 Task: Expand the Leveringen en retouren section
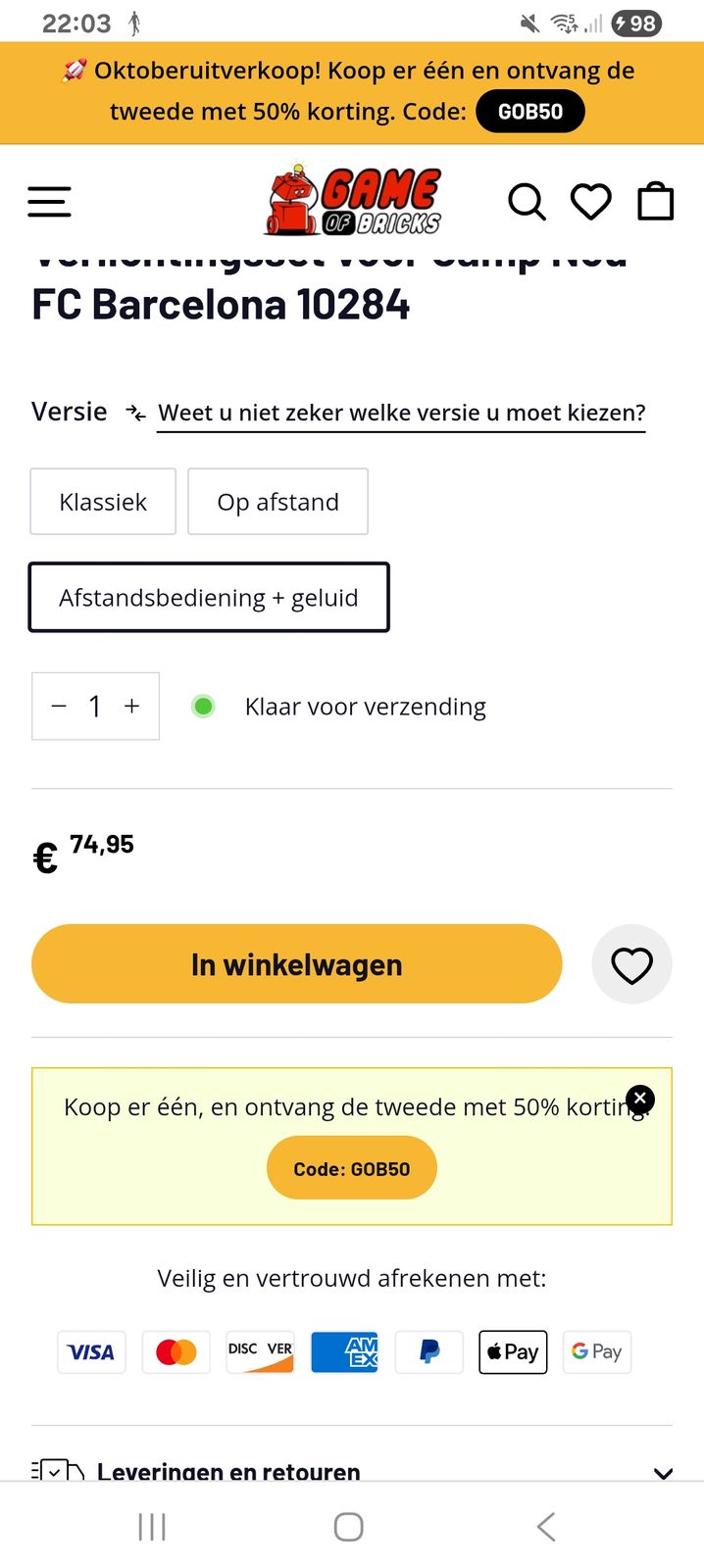pyautogui.click(x=663, y=1472)
